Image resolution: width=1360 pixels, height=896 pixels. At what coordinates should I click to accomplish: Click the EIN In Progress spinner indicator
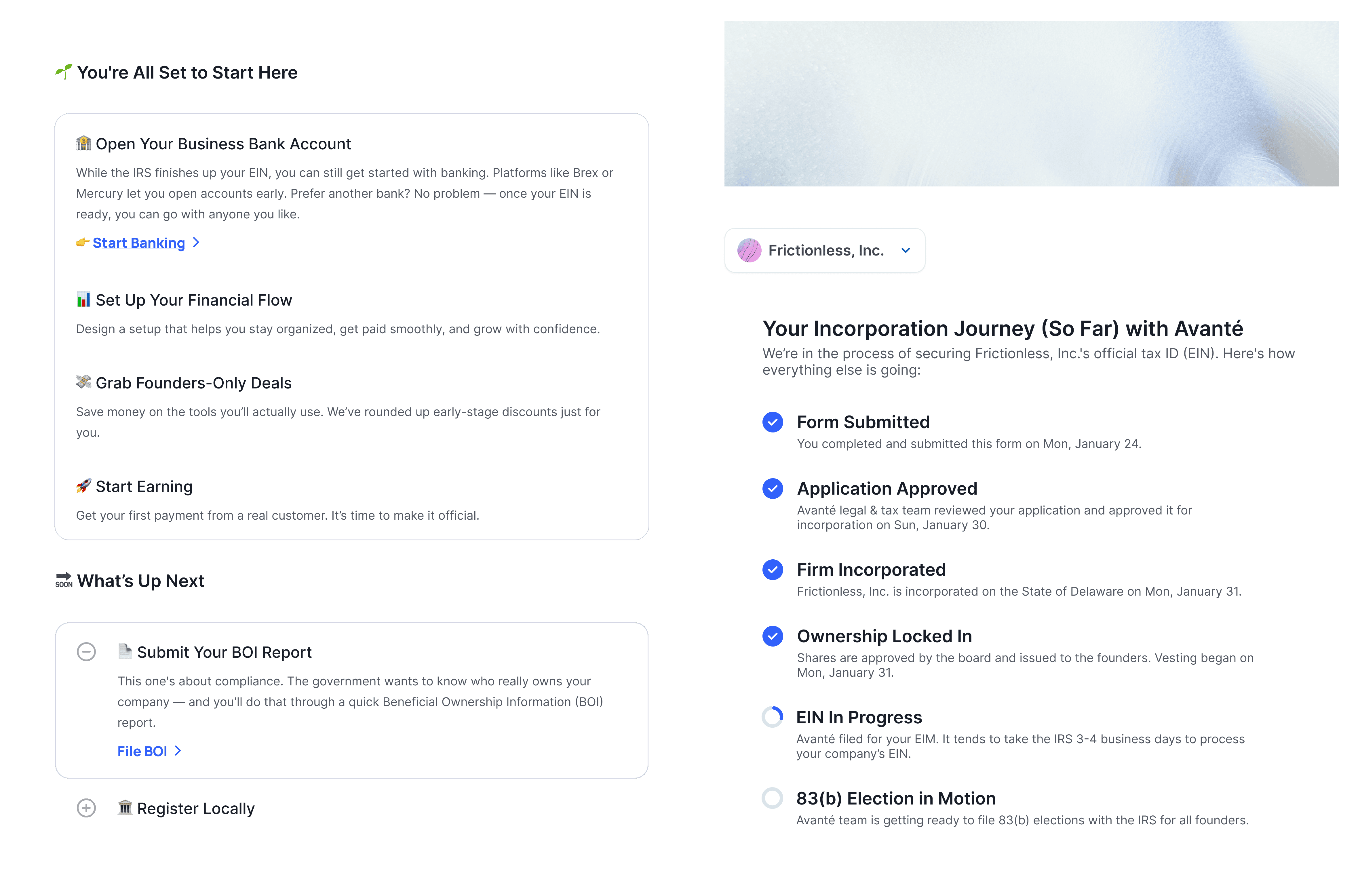tap(772, 717)
